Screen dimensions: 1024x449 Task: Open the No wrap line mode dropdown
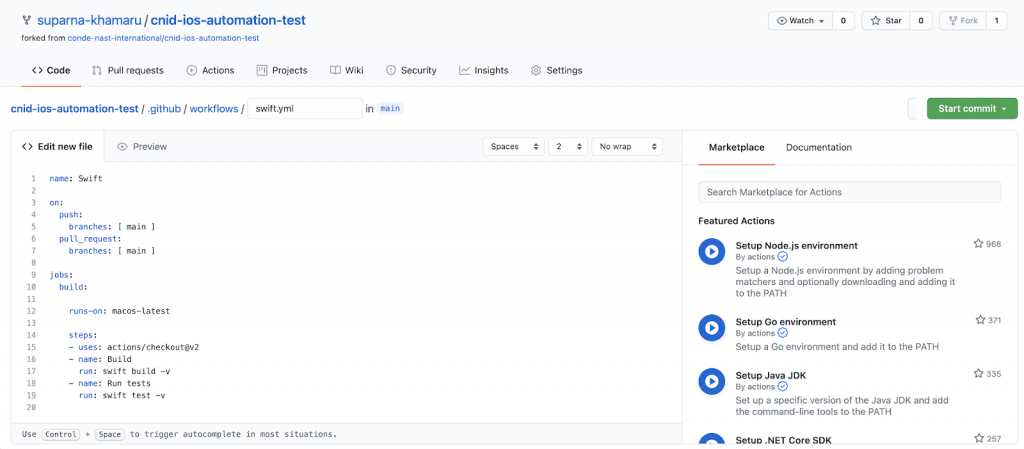pyautogui.click(x=626, y=146)
